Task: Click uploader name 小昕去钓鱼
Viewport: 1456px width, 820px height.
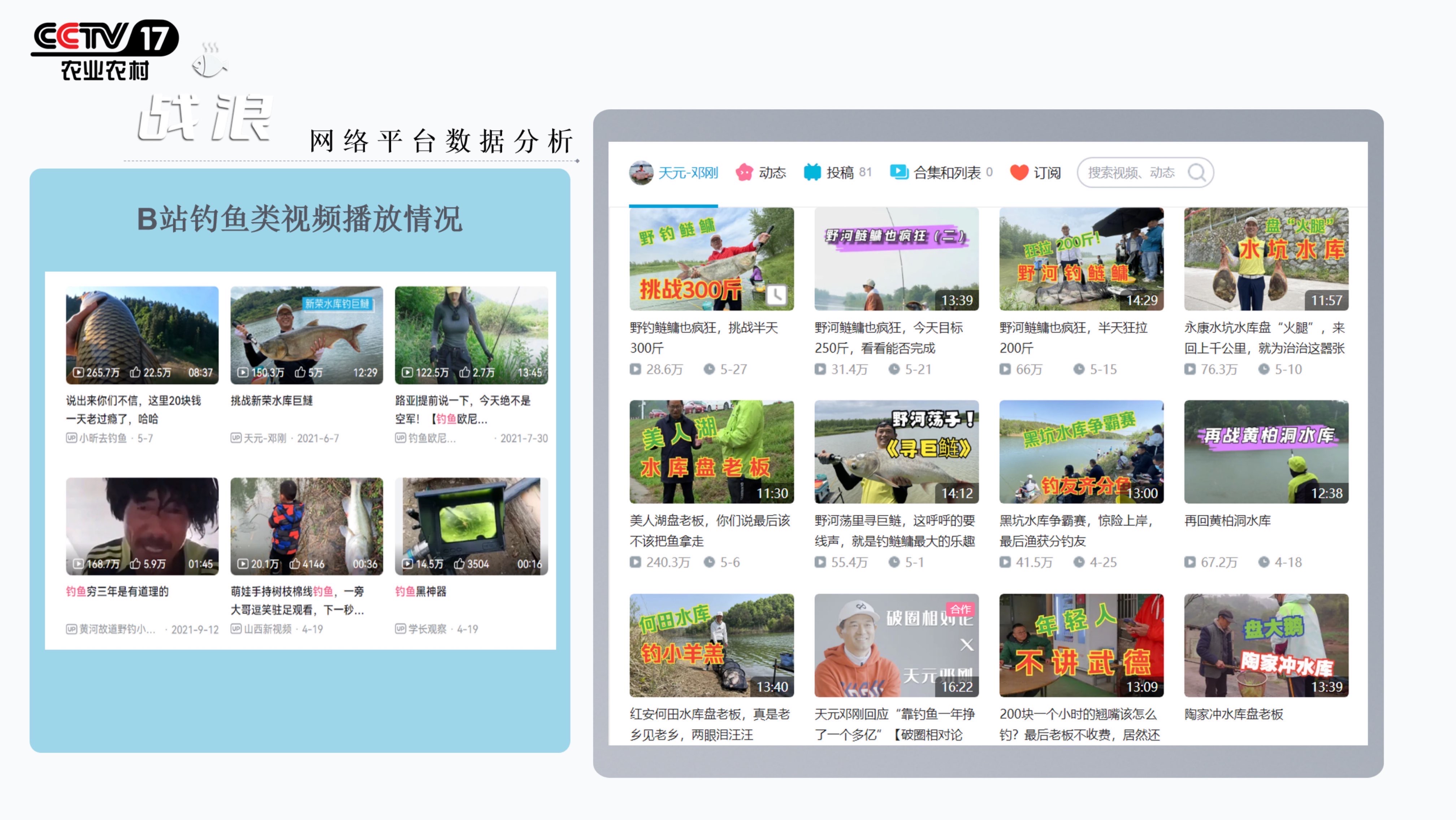Action: (103, 438)
